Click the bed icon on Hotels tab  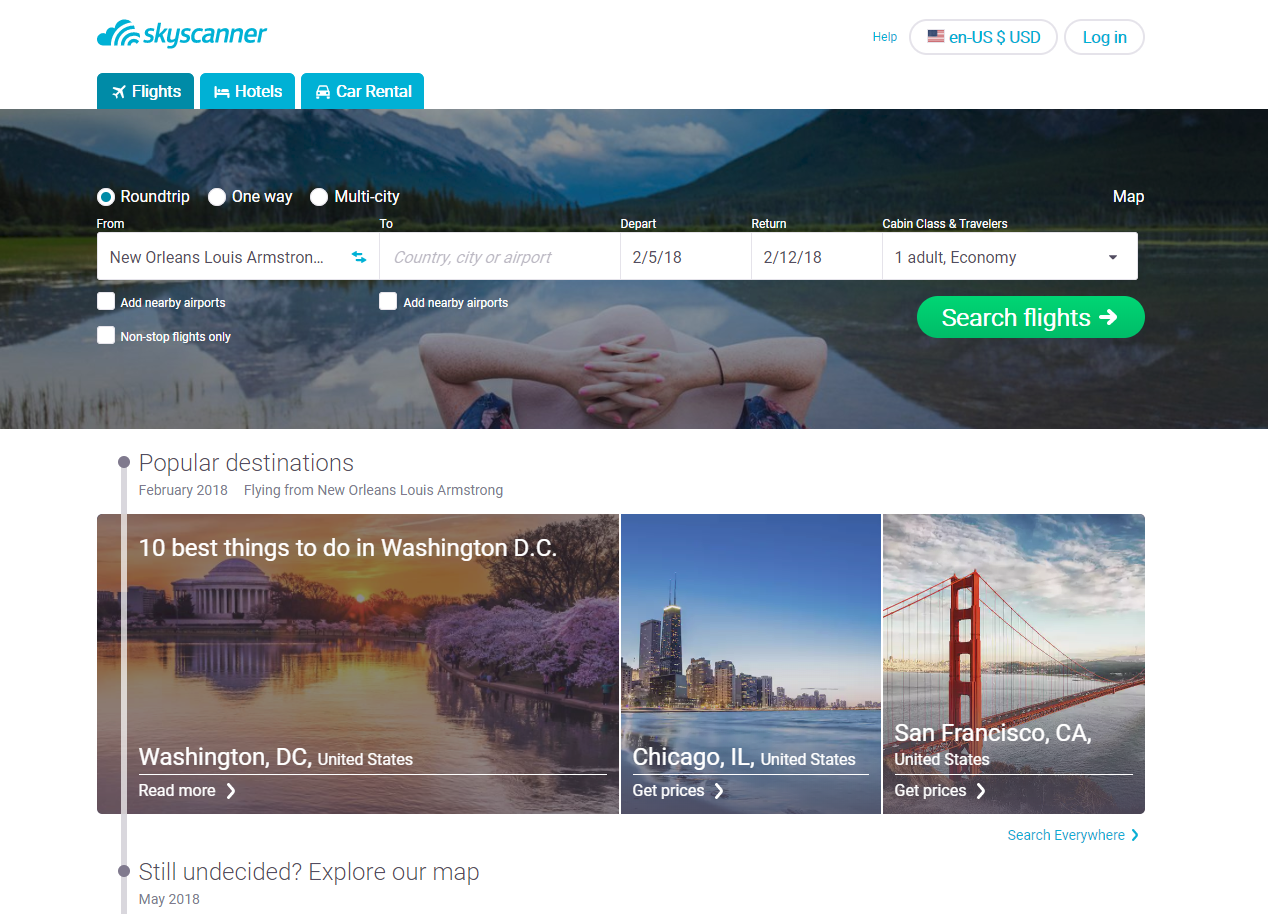[222, 92]
